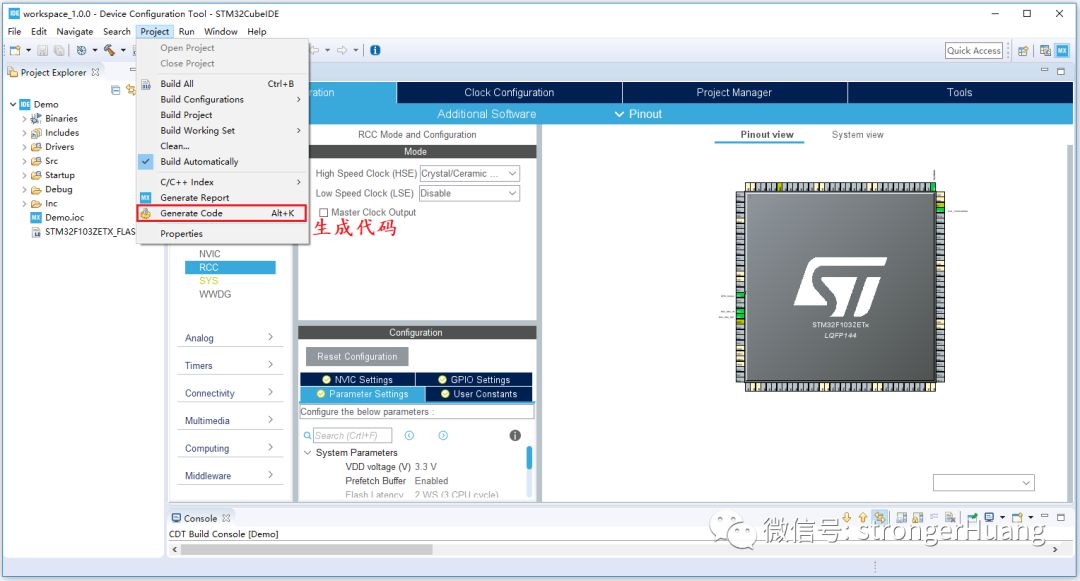
Task: Click the next search result circle icon
Action: (444, 435)
